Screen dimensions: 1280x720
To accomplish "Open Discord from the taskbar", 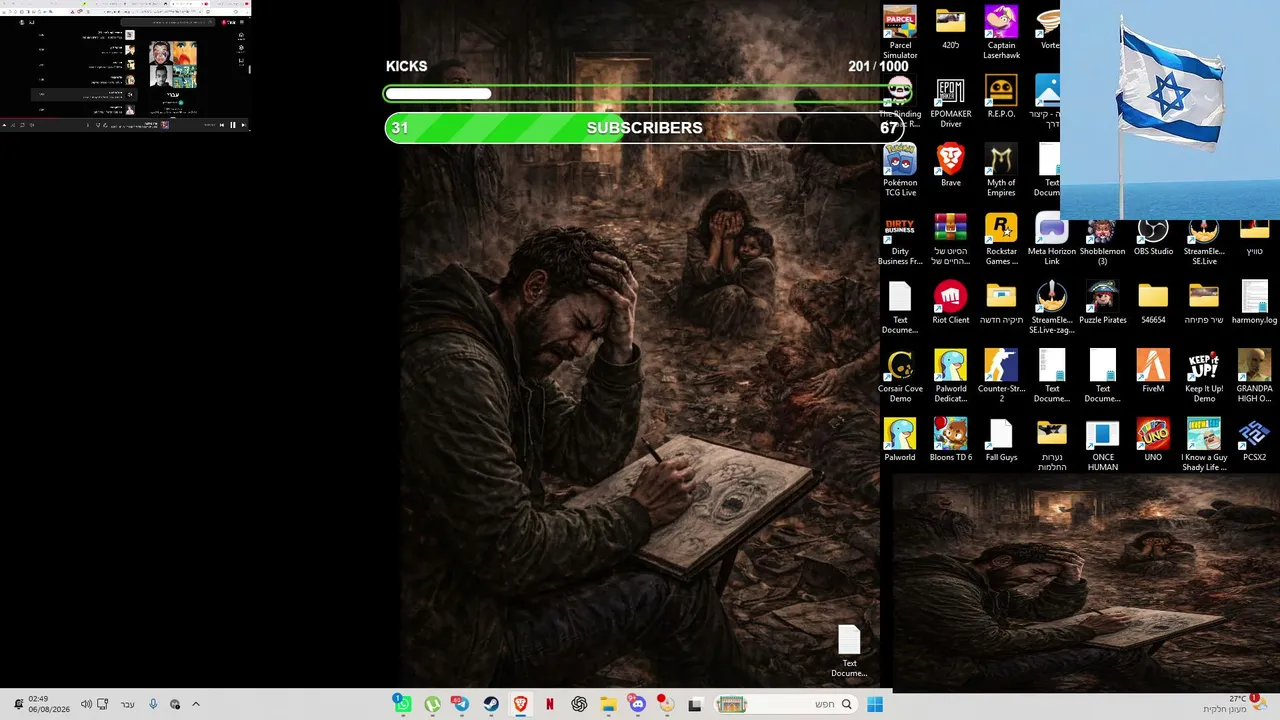I will click(637, 704).
